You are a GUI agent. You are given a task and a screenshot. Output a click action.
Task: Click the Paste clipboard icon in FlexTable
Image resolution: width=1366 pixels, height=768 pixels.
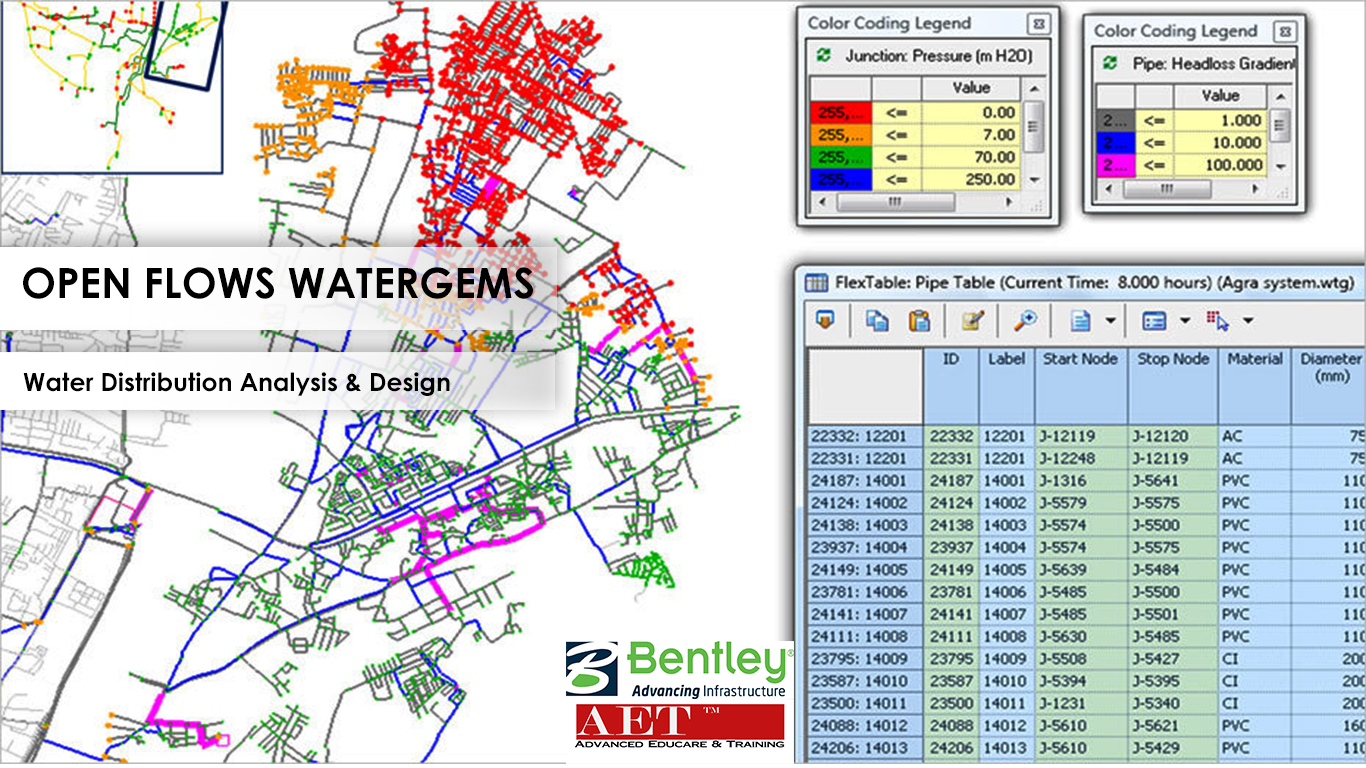click(x=918, y=321)
